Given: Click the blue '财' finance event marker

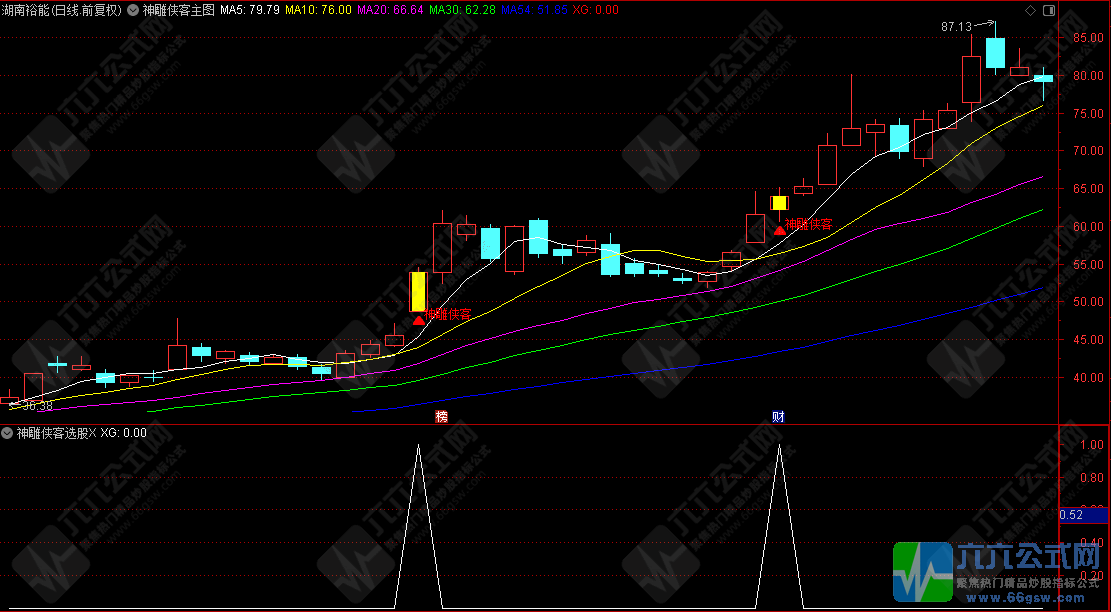Looking at the screenshot, I should (778, 416).
